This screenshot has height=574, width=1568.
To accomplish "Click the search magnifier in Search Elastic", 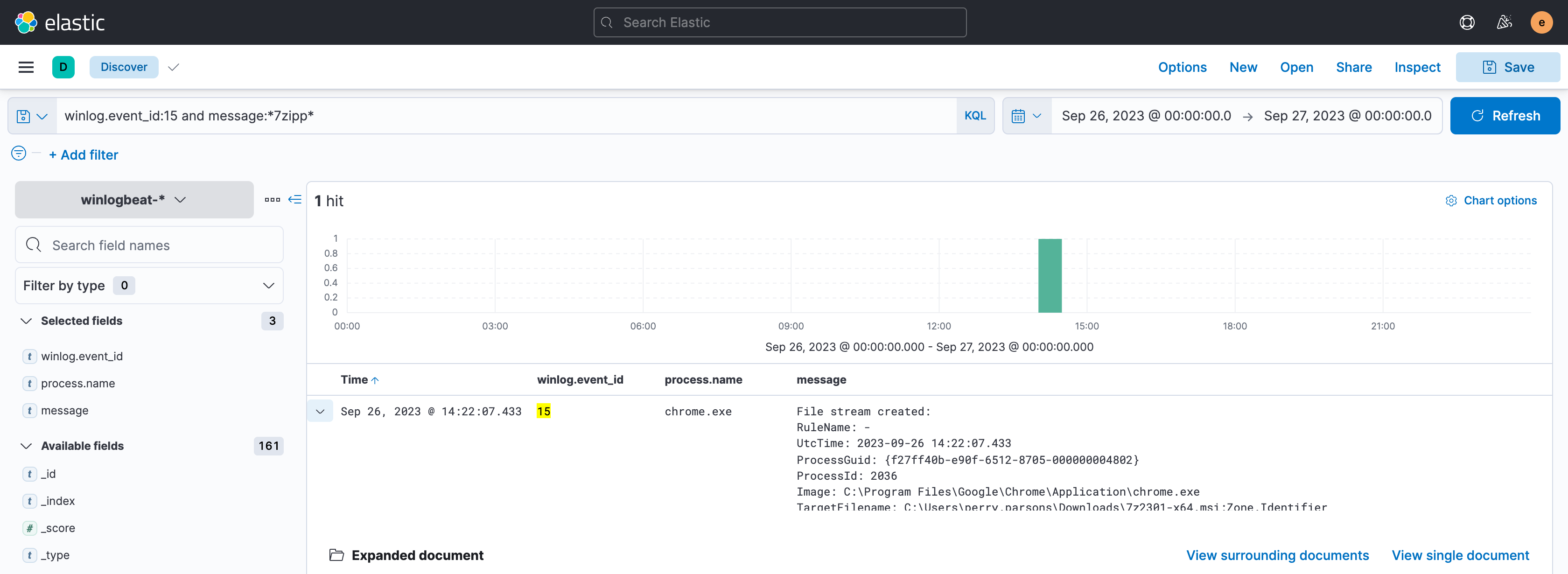I will pyautogui.click(x=606, y=22).
